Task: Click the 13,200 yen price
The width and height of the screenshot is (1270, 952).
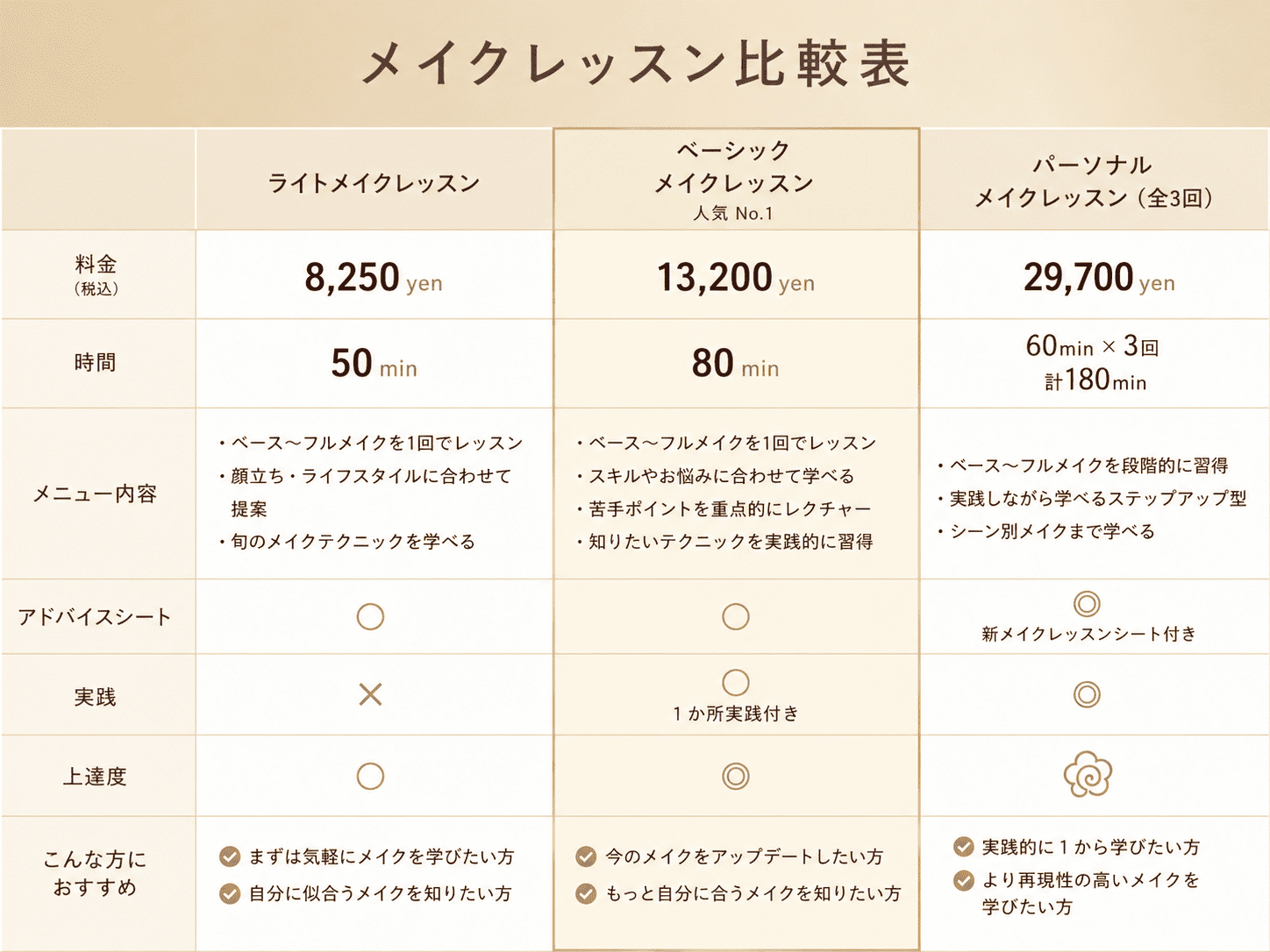Action: click(x=736, y=278)
